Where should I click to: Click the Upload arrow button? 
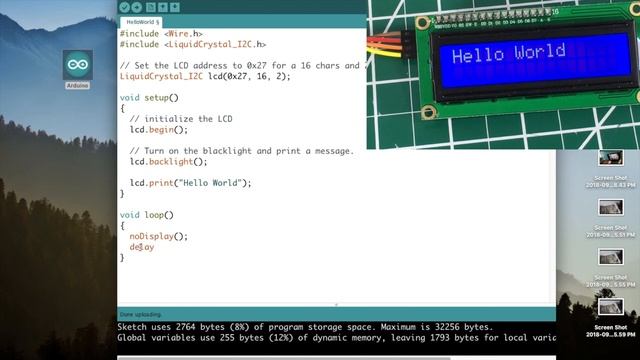(x=137, y=7)
